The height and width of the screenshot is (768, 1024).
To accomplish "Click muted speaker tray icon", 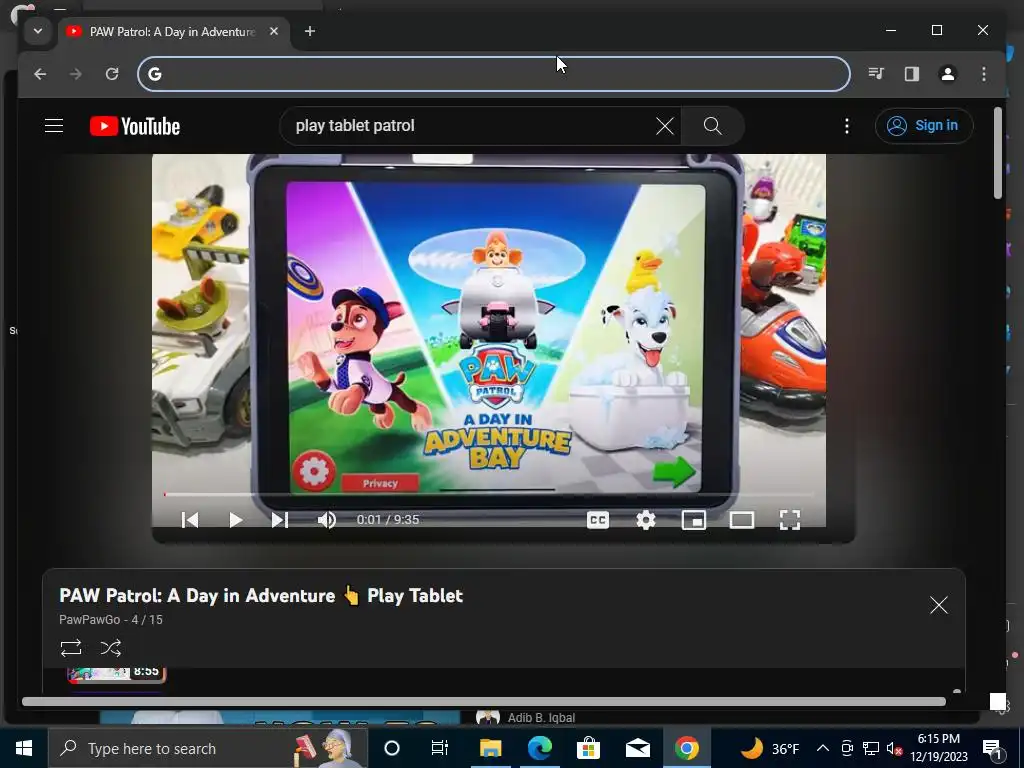I will tap(895, 748).
